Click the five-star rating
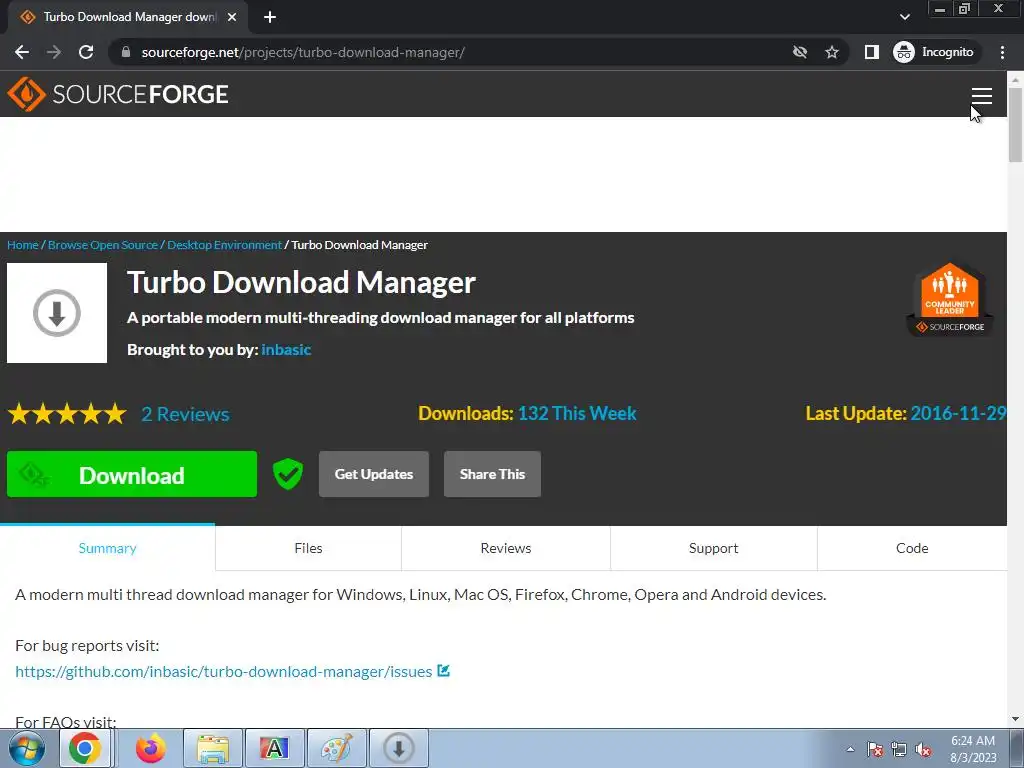This screenshot has height=768, width=1024. tap(67, 414)
